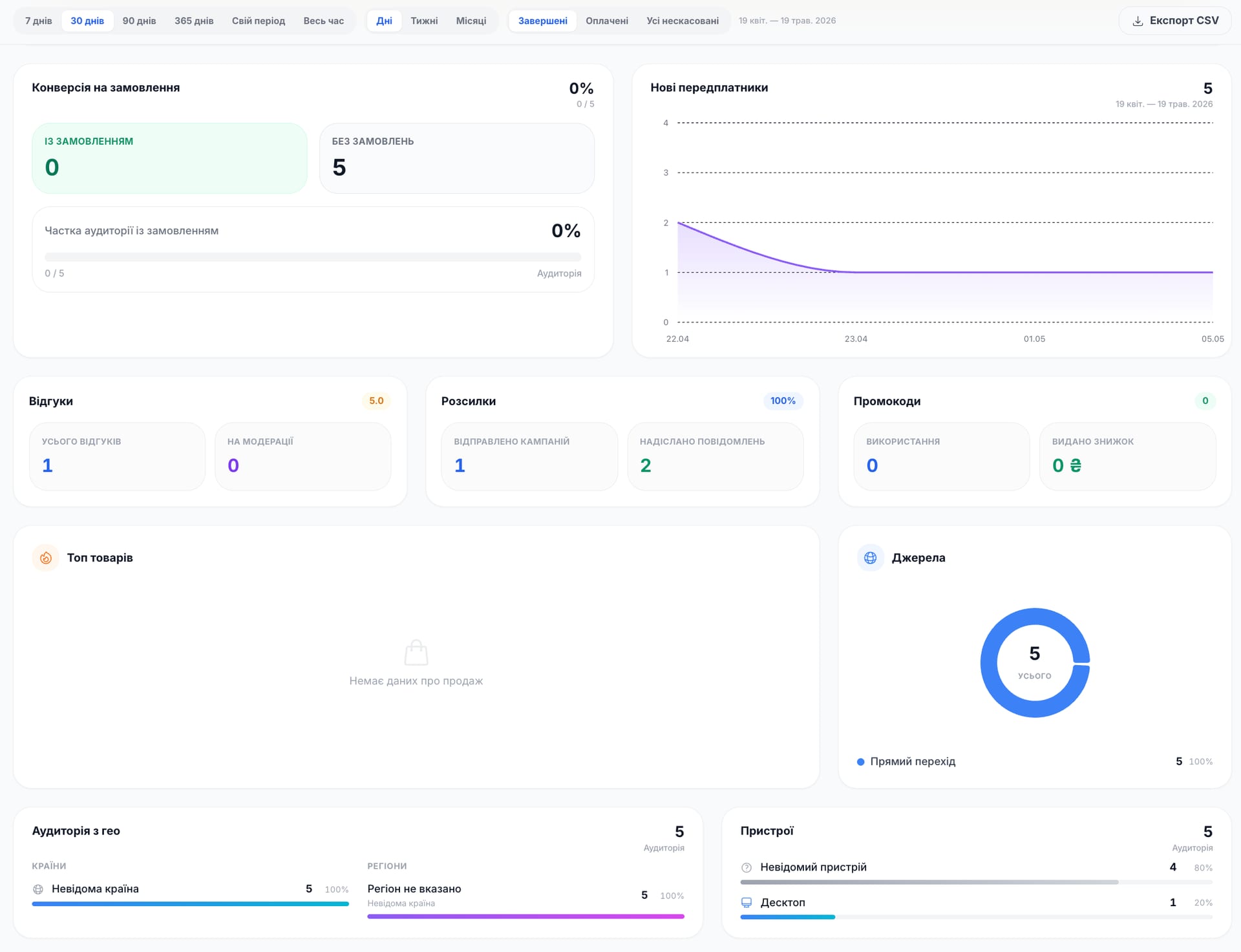Group chart by Тижні
This screenshot has width=1241, height=952.
(424, 21)
